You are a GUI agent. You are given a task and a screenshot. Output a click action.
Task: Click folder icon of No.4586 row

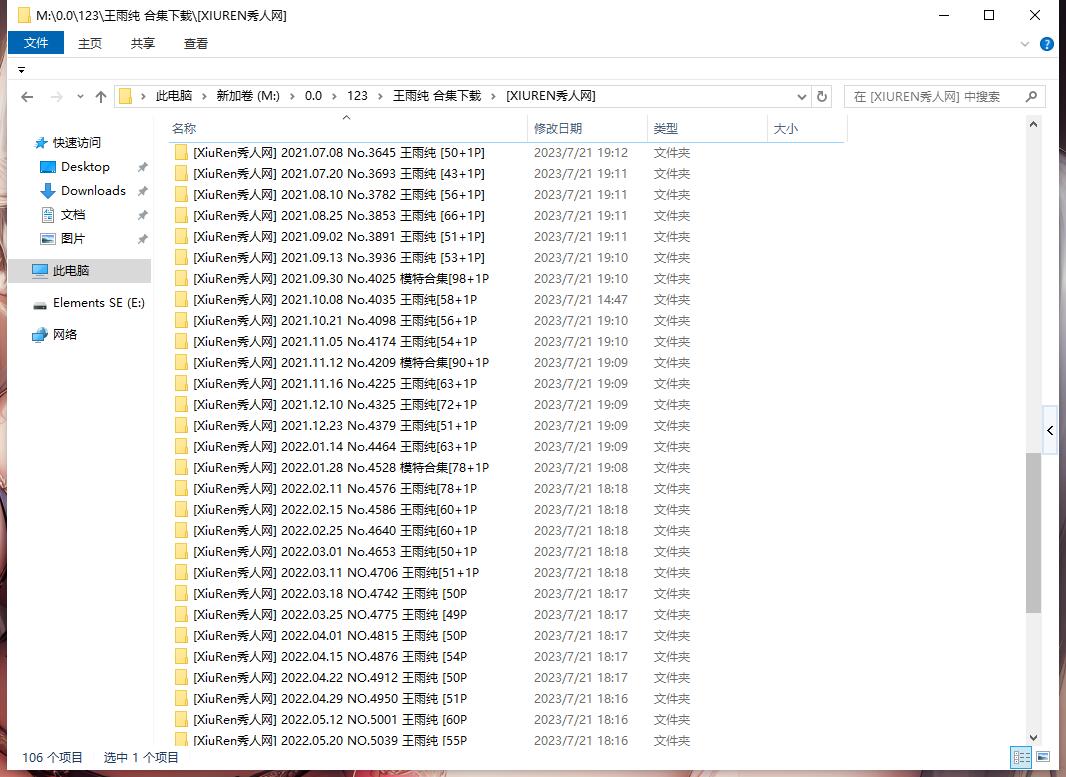click(181, 510)
